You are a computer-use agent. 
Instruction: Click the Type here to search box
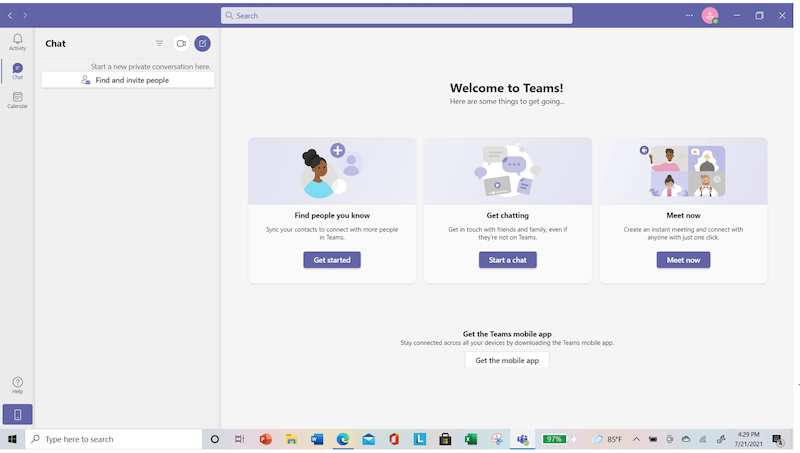(114, 439)
